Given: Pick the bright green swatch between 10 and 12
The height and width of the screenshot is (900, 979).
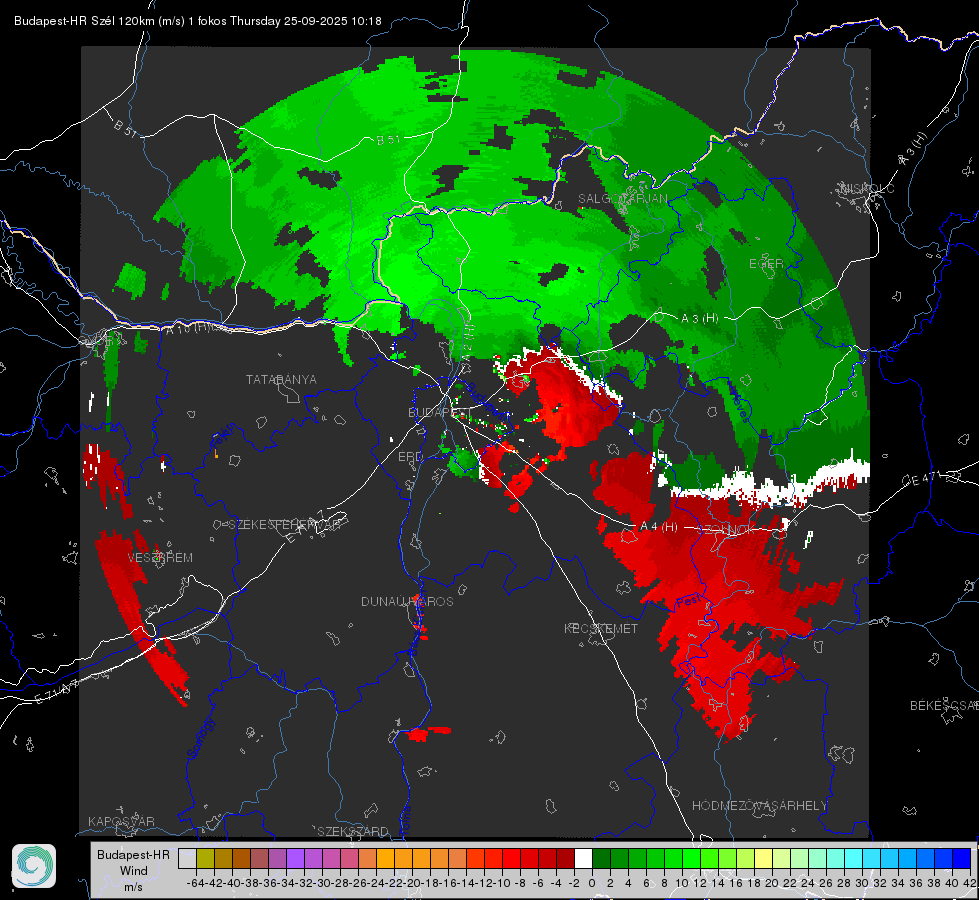Looking at the screenshot, I should coord(691,858).
